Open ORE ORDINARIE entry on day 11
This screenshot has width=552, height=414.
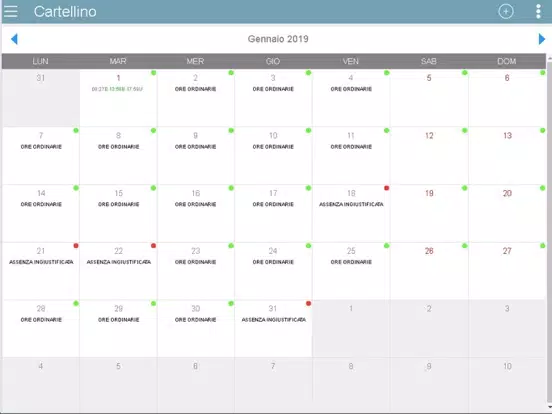tap(351, 147)
